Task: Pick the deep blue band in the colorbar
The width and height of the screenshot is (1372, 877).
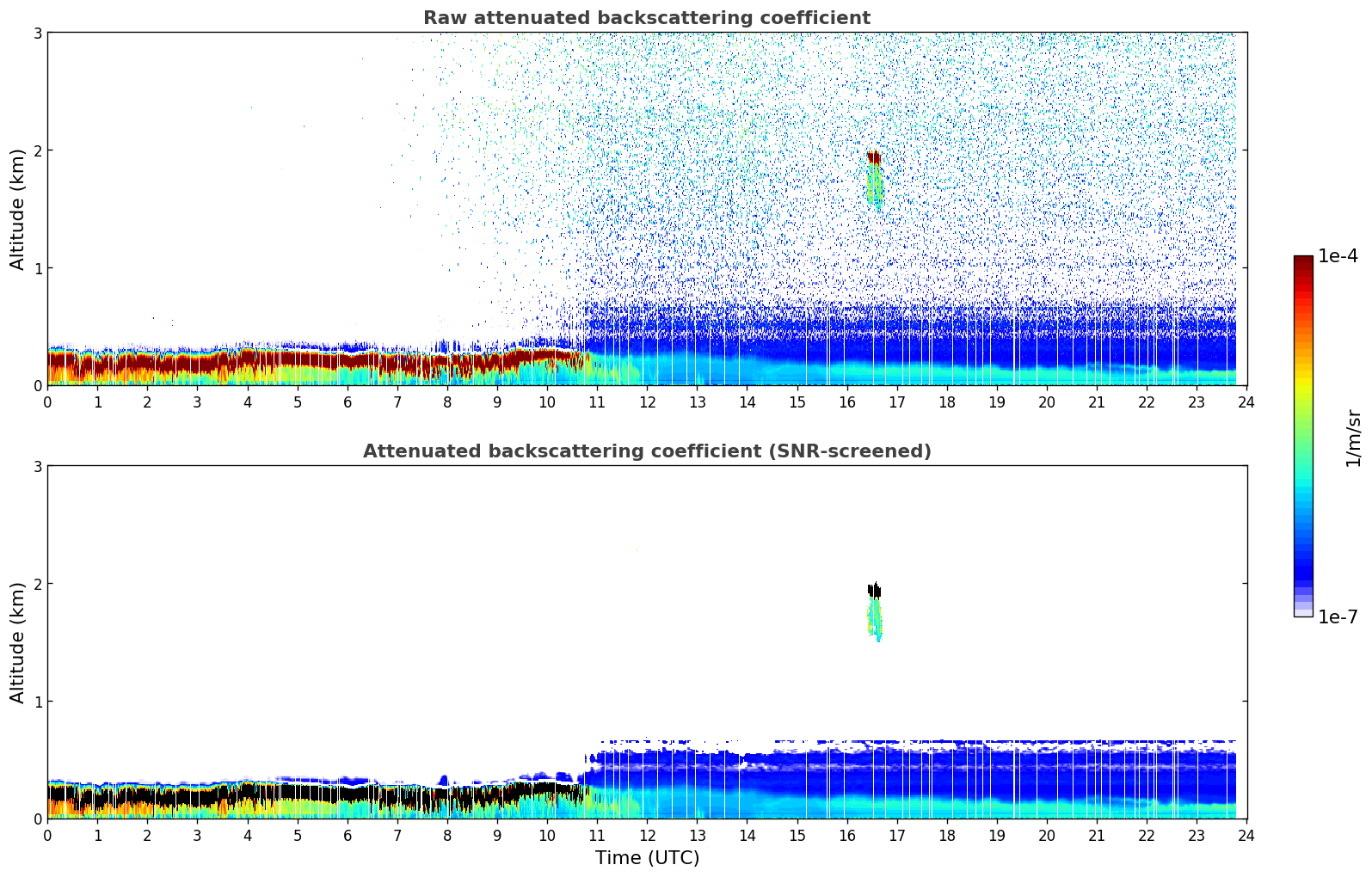Action: tap(1303, 567)
